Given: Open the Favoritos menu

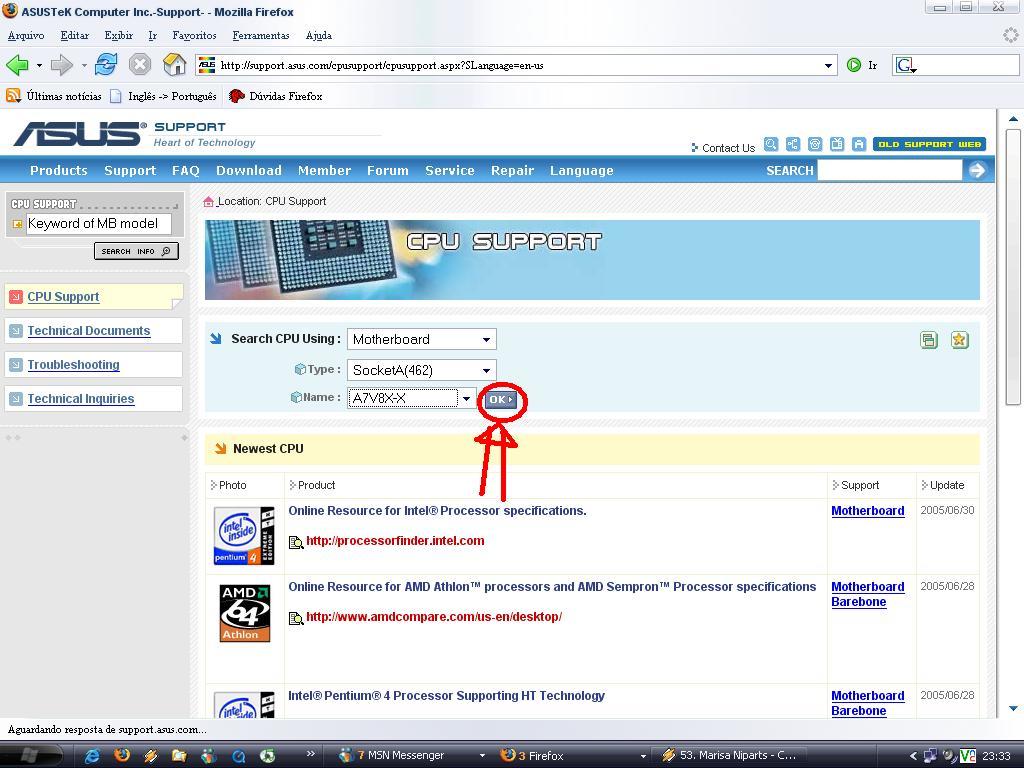Looking at the screenshot, I should tap(194, 35).
